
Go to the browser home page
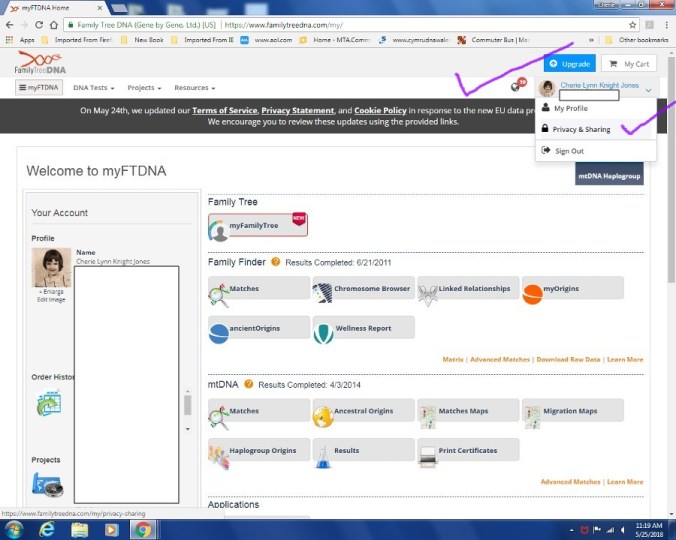point(54,25)
